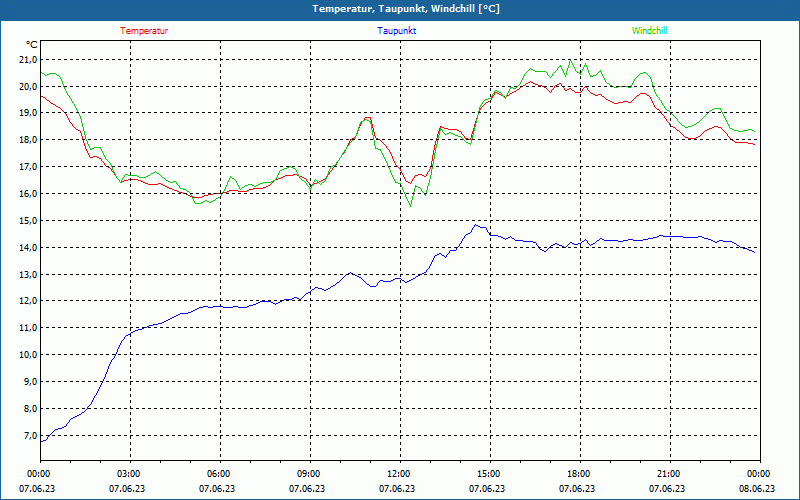This screenshot has width=800, height=500.
Task: Click the 07.06.23 date under 18:00
Action: pyautogui.click(x=577, y=488)
